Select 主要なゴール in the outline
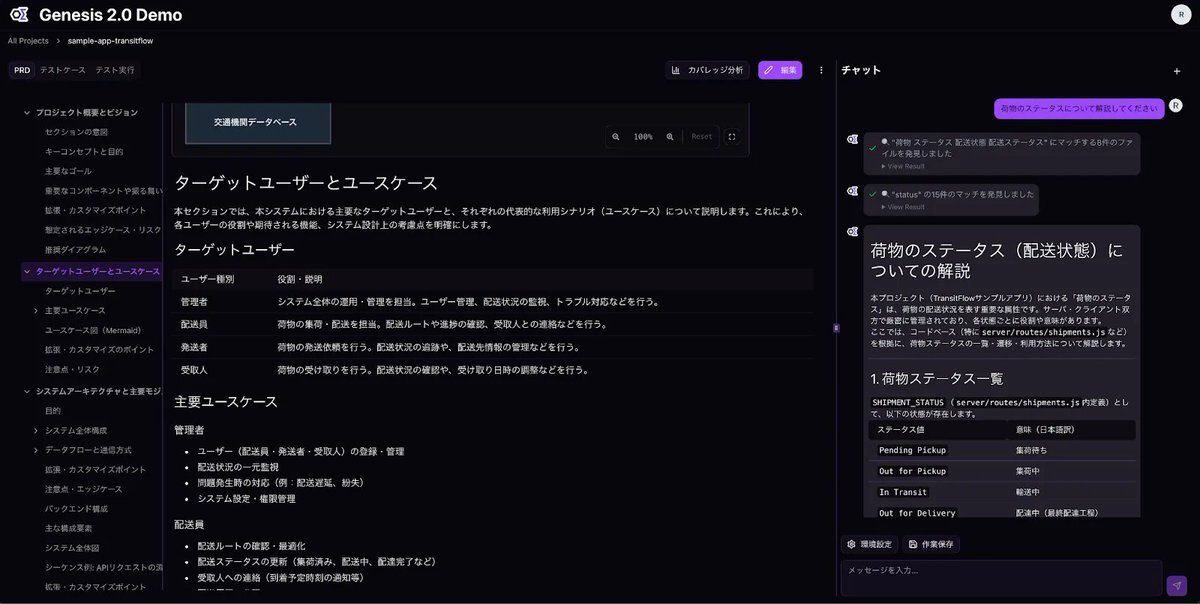Viewport: 1200px width, 604px height. 68,171
